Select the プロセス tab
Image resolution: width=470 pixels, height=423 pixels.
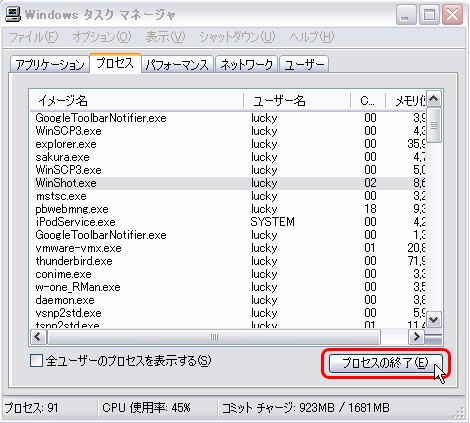coord(115,63)
